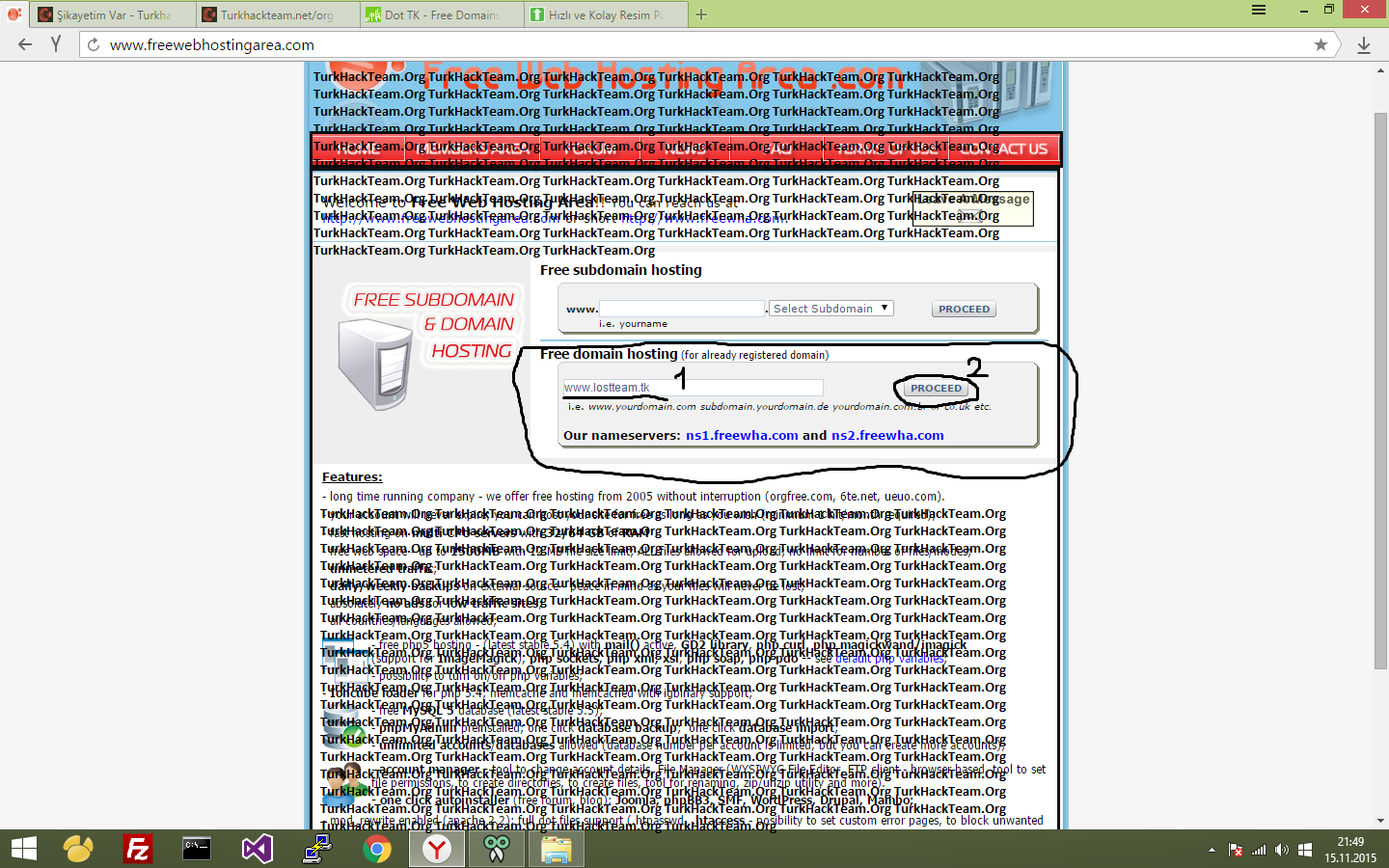Viewport: 1389px width, 868px height.
Task: Open Command Prompt from the taskbar
Action: pos(197,849)
